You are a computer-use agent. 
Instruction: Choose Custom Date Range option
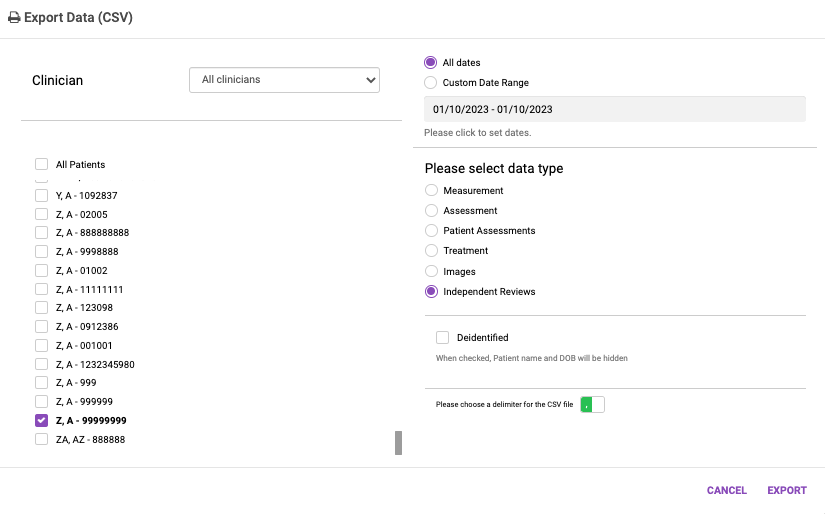coord(431,83)
